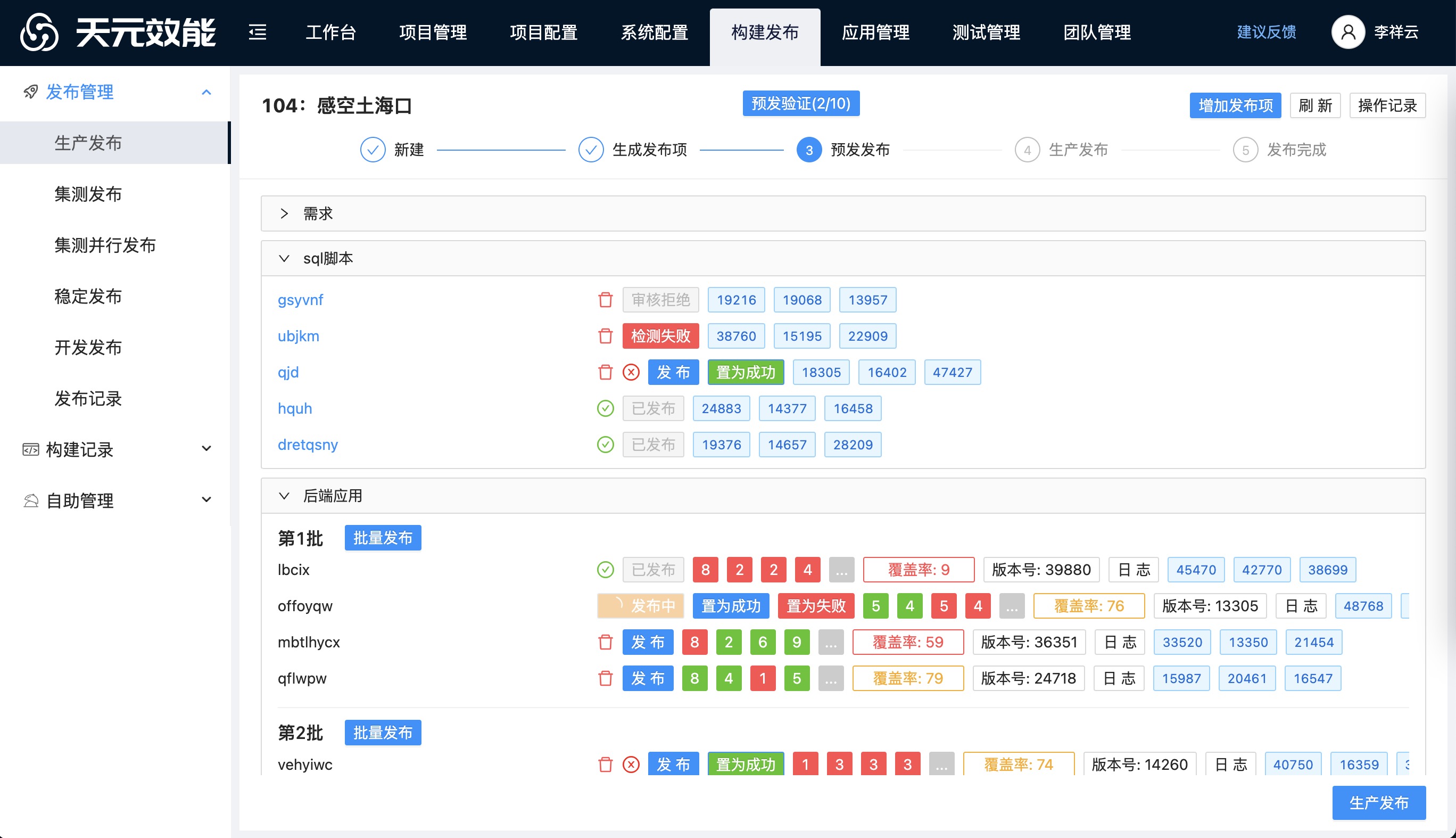This screenshot has width=1456, height=838.
Task: Toggle the sidebar collapse menu icon
Action: pos(257,32)
